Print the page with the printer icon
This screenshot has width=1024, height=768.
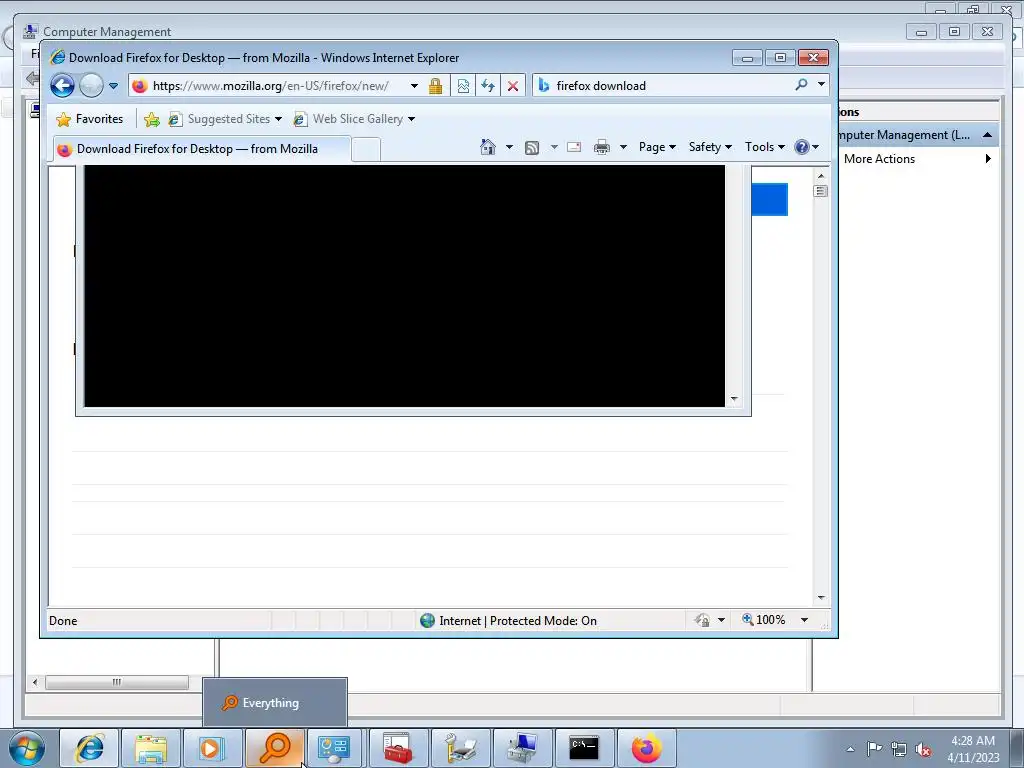601,147
